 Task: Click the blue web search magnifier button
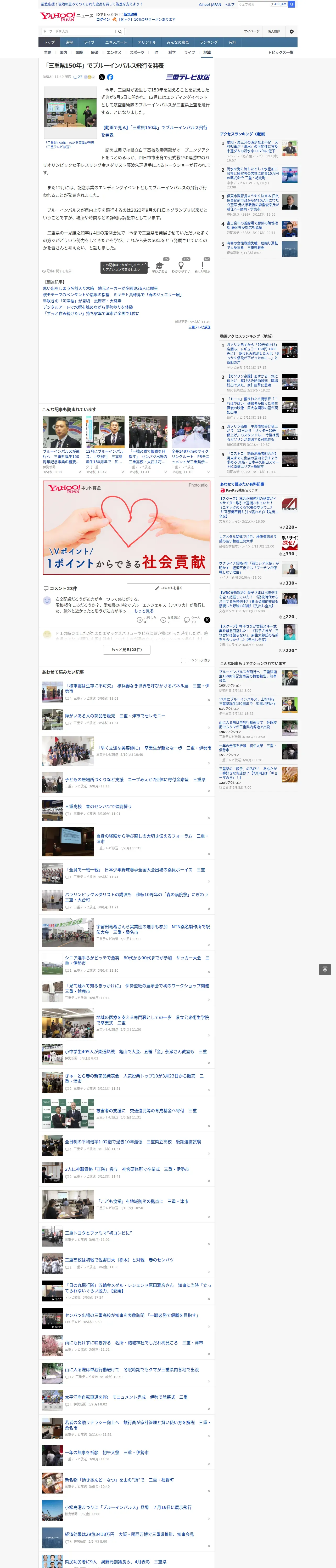292,4
